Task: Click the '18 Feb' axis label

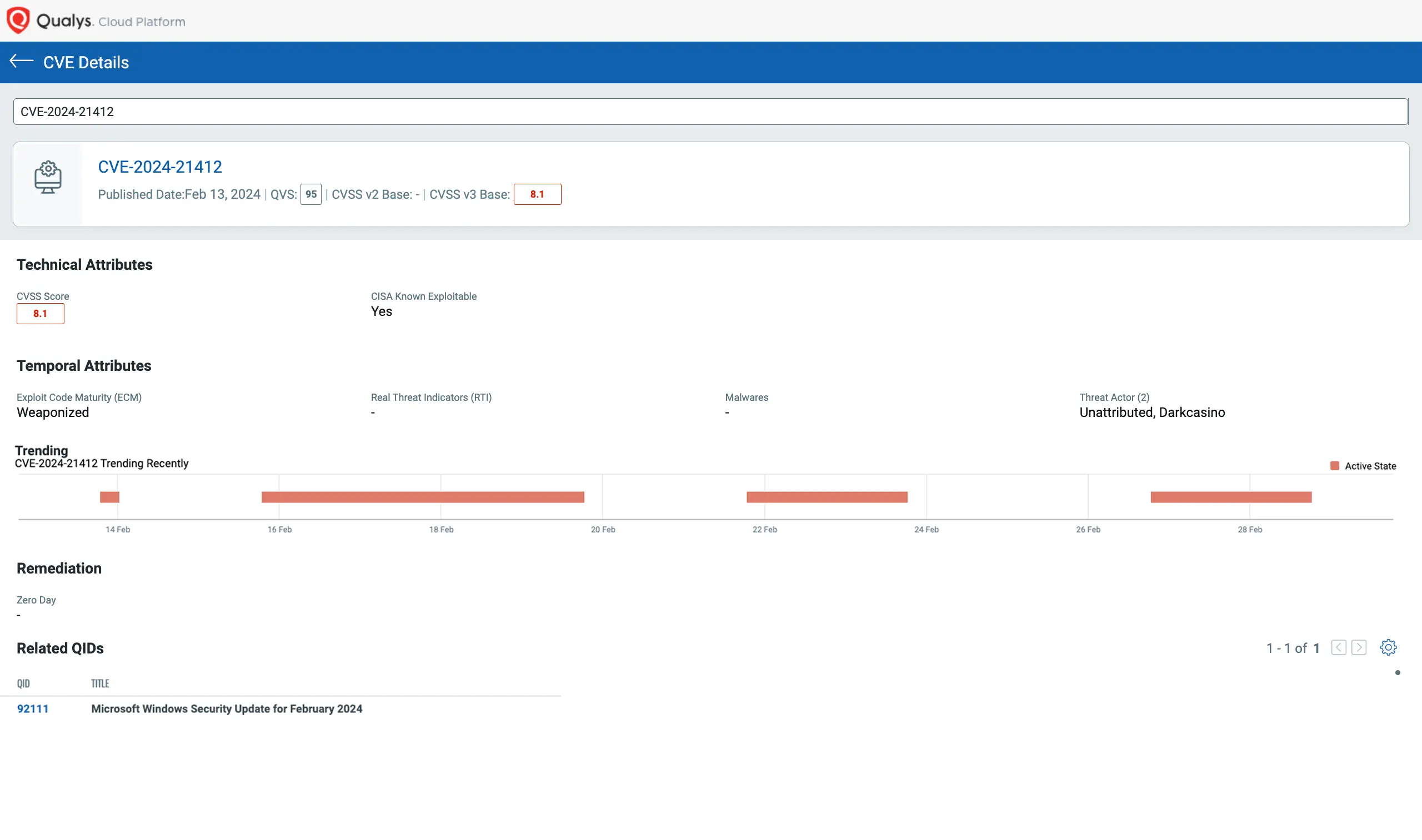Action: tap(441, 530)
